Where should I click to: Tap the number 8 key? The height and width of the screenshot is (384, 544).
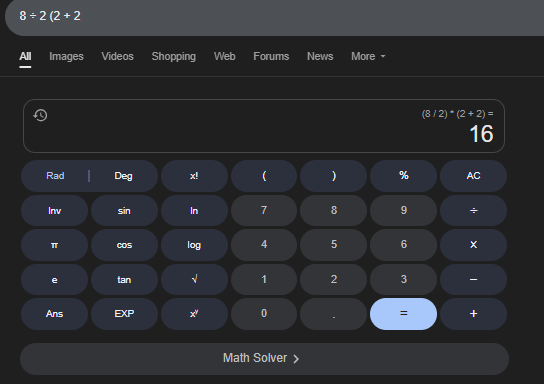[x=334, y=211]
